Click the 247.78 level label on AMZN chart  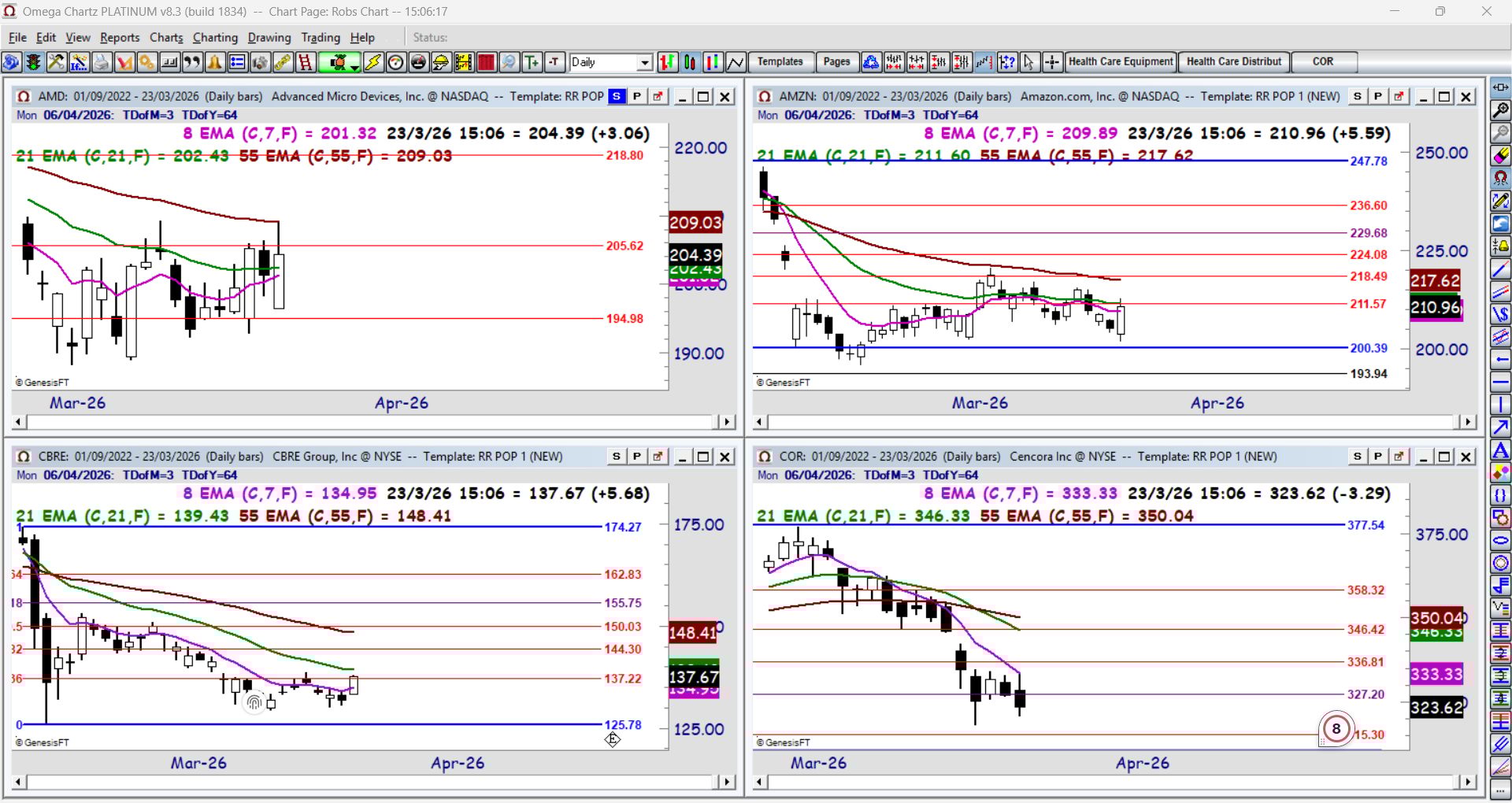point(1369,161)
